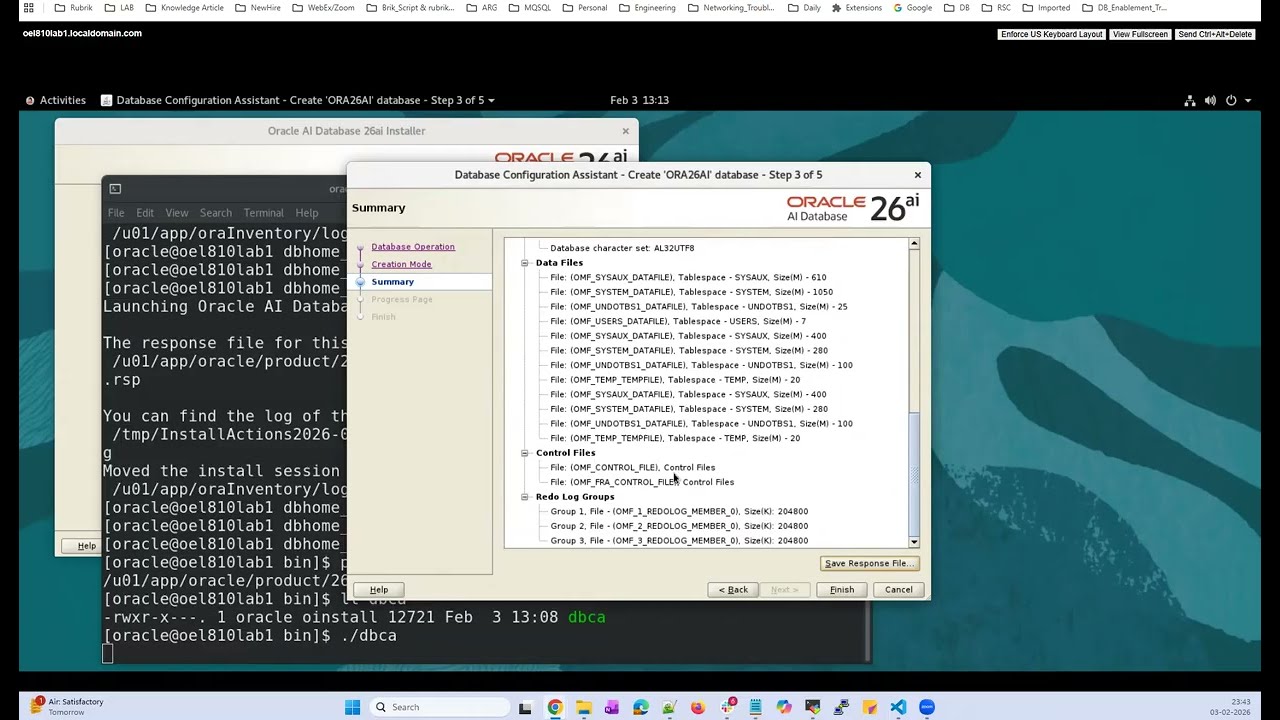Image resolution: width=1280 pixels, height=720 pixels.
Task: Click the Finish button
Action: tap(842, 590)
